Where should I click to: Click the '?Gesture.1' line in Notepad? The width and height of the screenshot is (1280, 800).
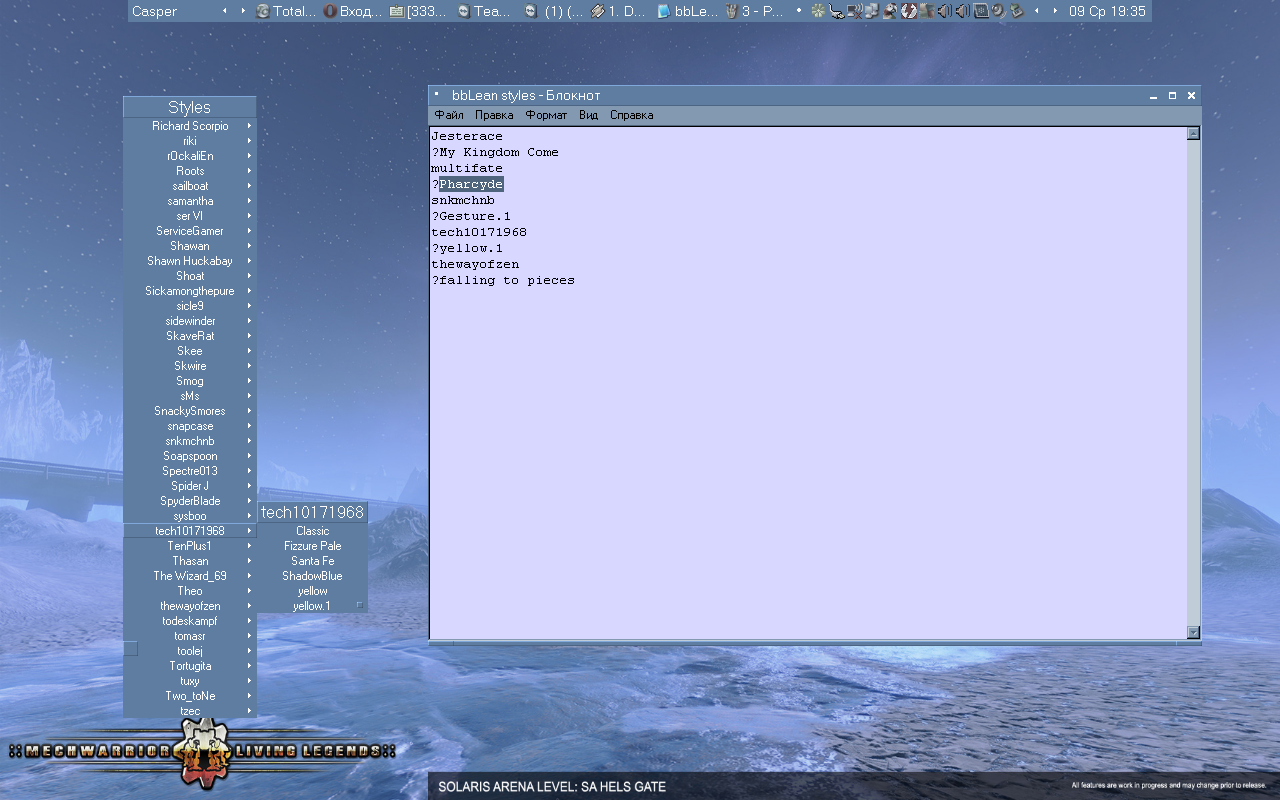pyautogui.click(x=471, y=216)
